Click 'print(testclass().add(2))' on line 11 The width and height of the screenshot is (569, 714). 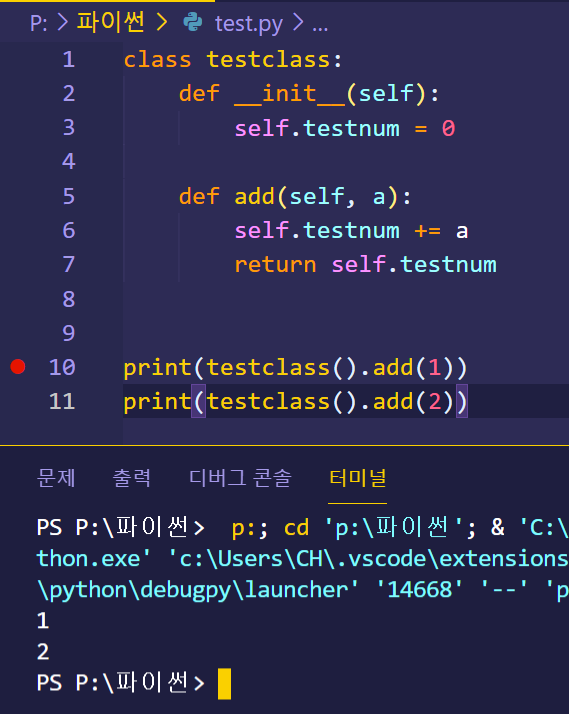pos(295,402)
